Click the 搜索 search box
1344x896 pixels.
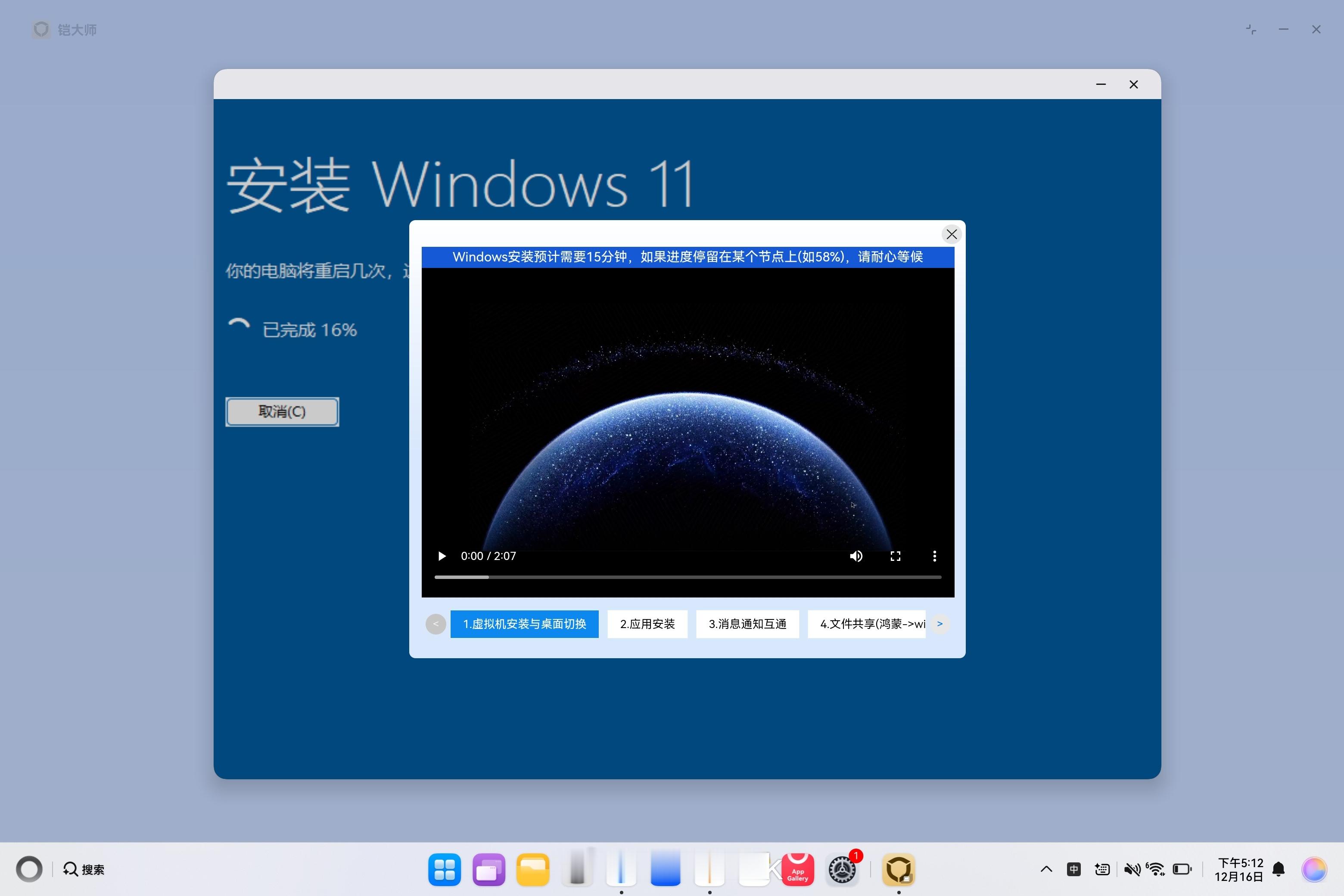84,869
